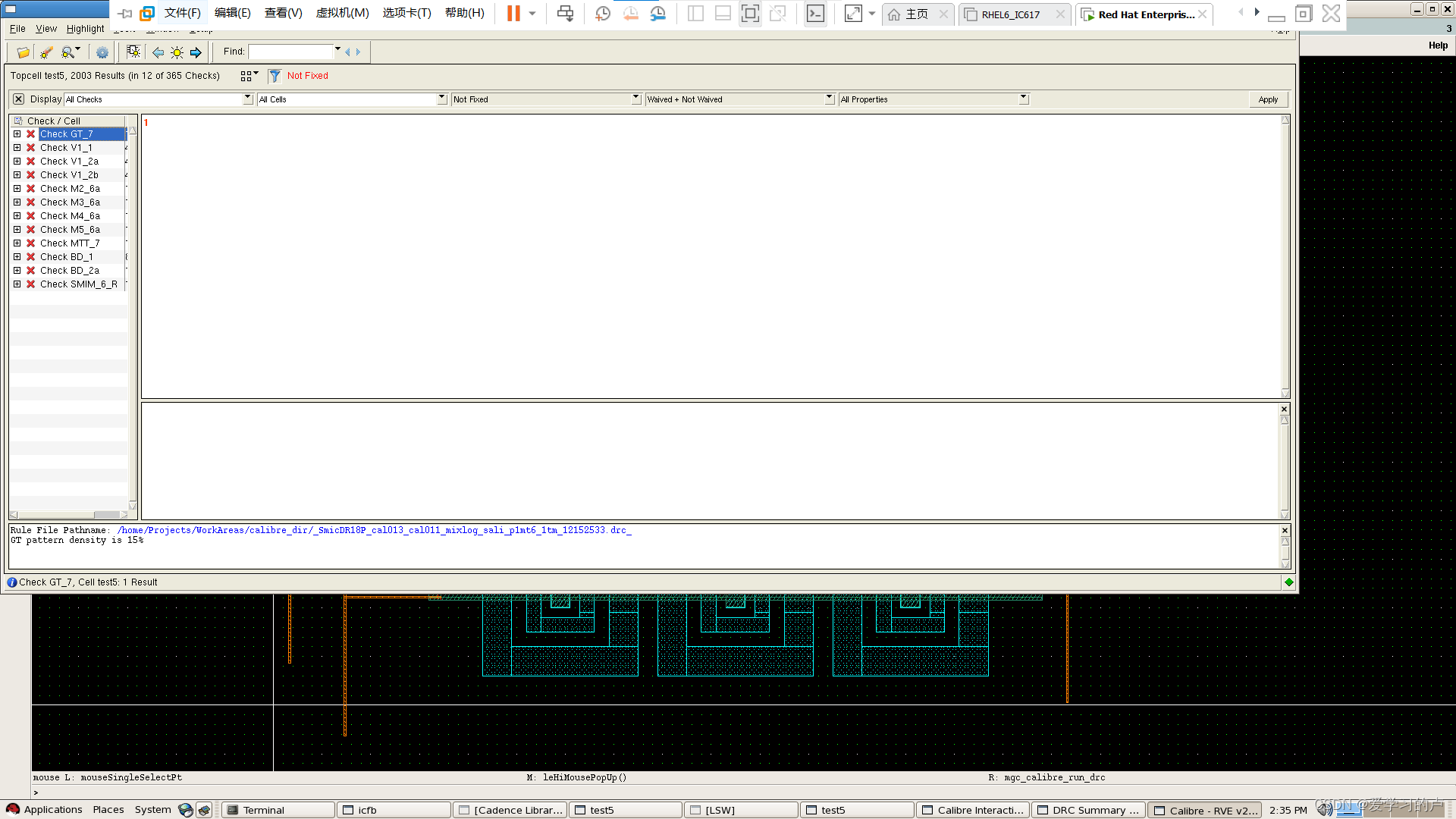Expand the Check V1_1 tree node

click(17, 148)
